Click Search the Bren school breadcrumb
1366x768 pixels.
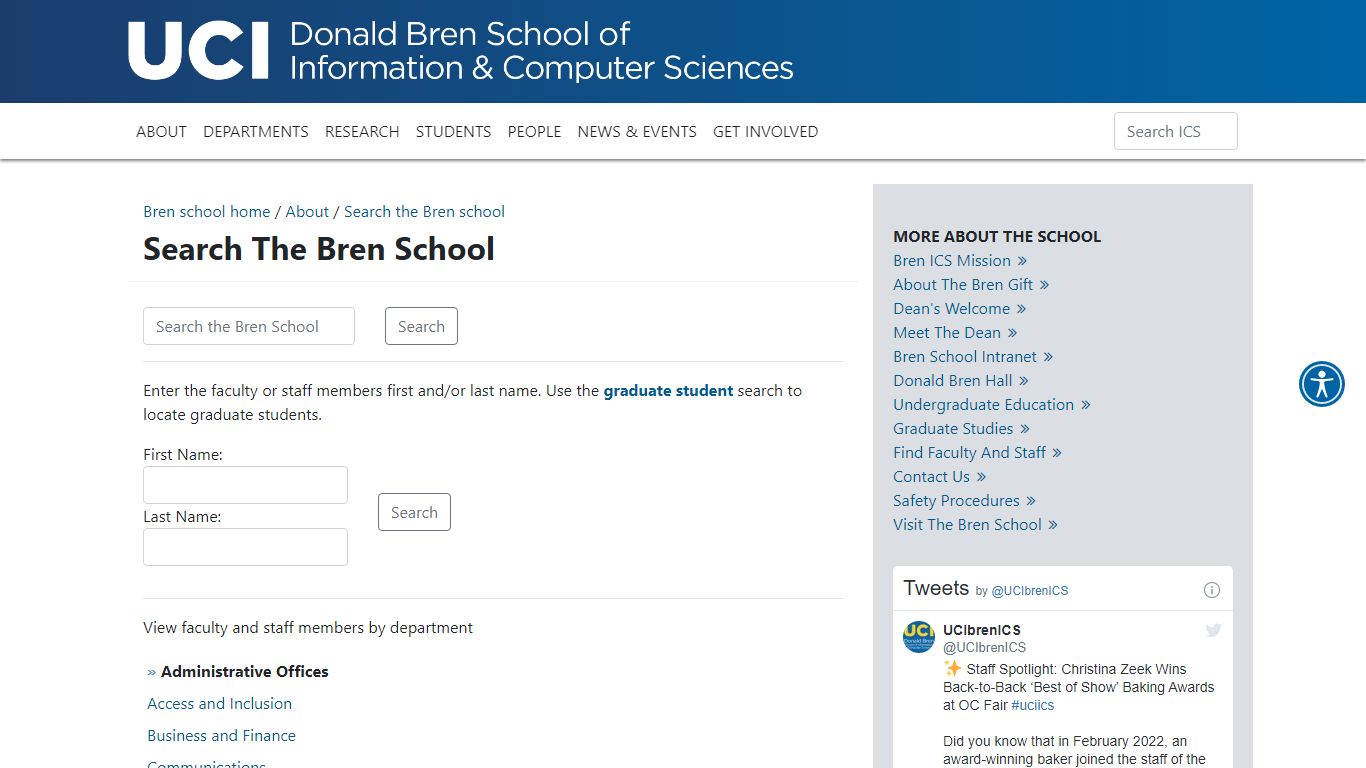point(424,212)
